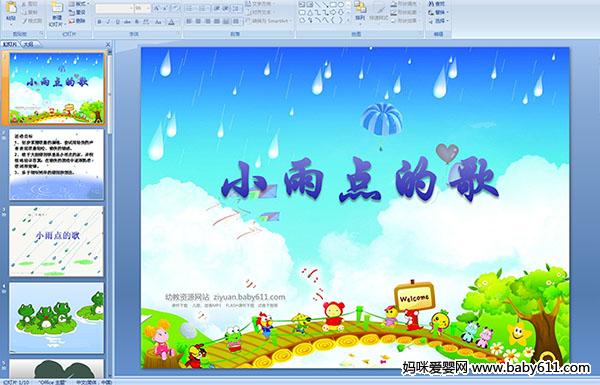The width and height of the screenshot is (600, 385).
Task: Switch to the Slides pane tab
Action: [10, 44]
